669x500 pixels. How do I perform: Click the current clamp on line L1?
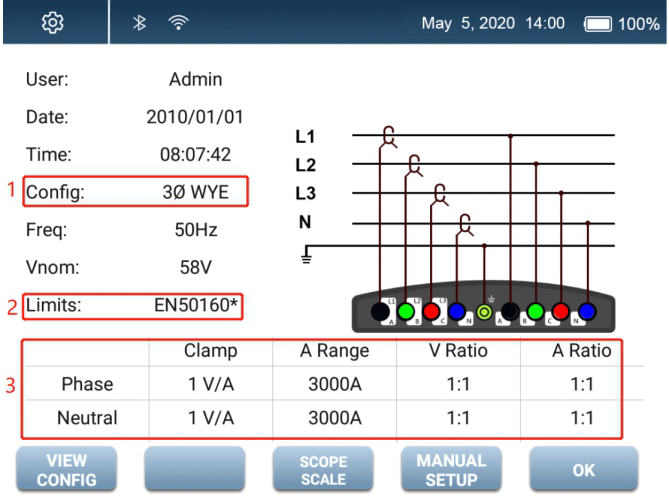point(391,136)
